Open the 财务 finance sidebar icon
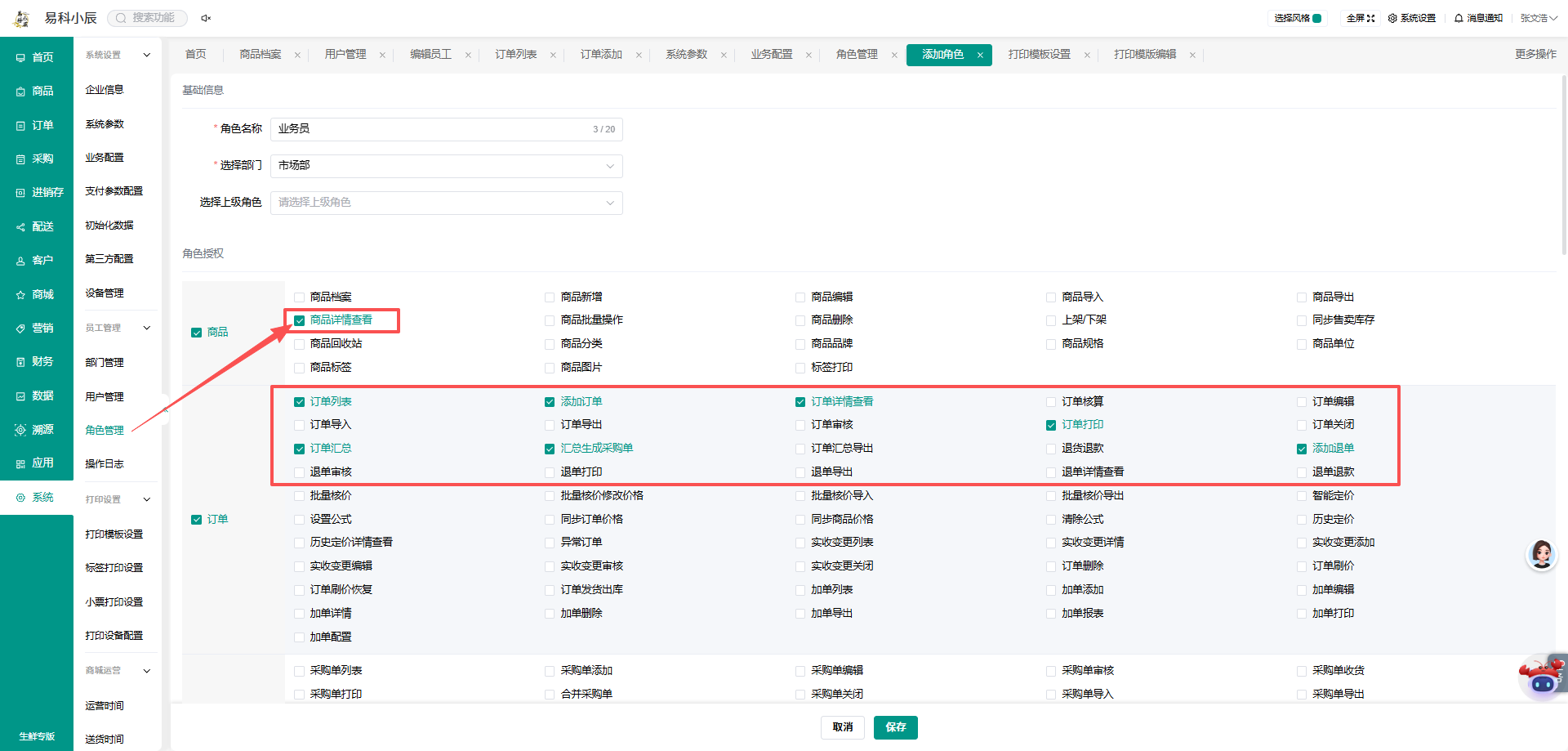 coord(20,362)
